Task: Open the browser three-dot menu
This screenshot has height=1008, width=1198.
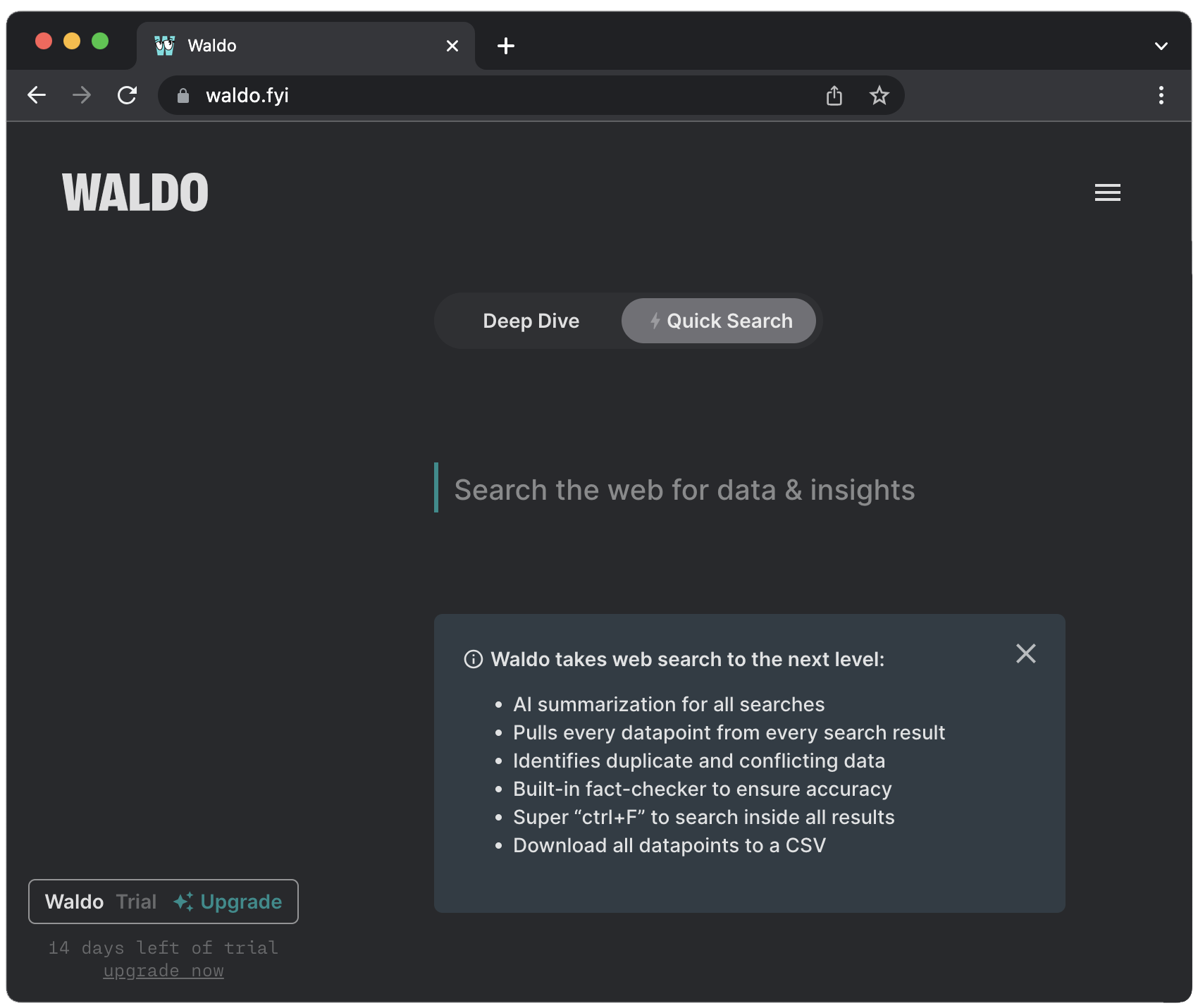Action: tap(1161, 95)
